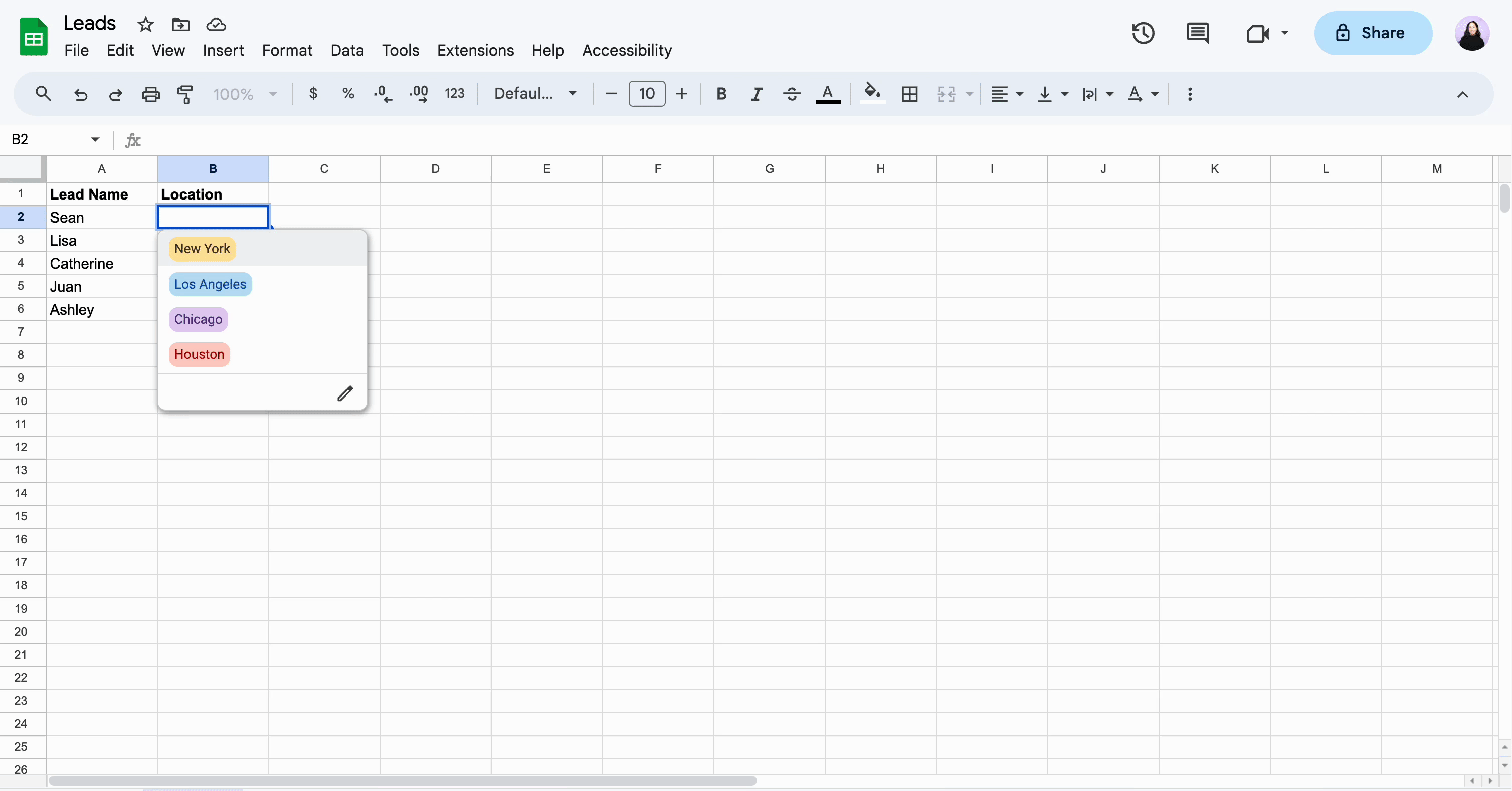Expand the name box dropdown arrow
Viewport: 1512px width, 791px height.
(x=94, y=140)
